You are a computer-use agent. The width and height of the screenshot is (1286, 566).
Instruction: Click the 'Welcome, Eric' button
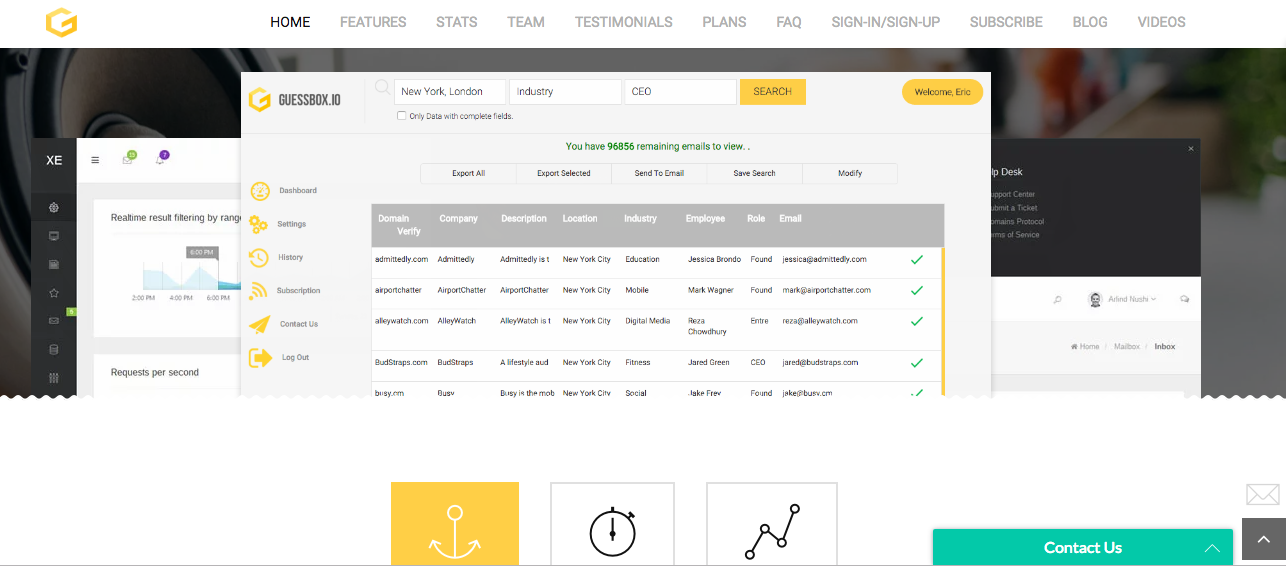click(942, 92)
